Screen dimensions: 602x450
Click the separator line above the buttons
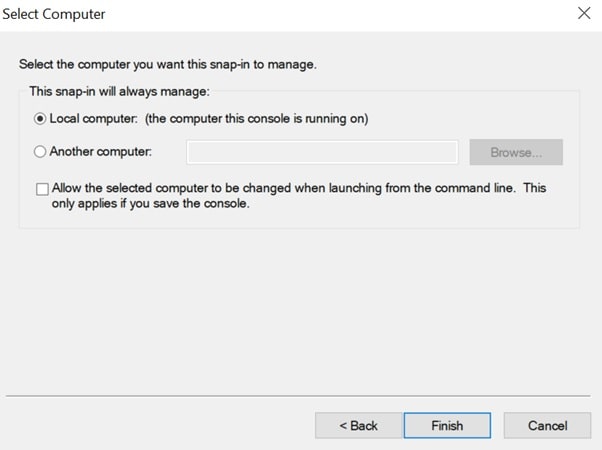pos(300,396)
